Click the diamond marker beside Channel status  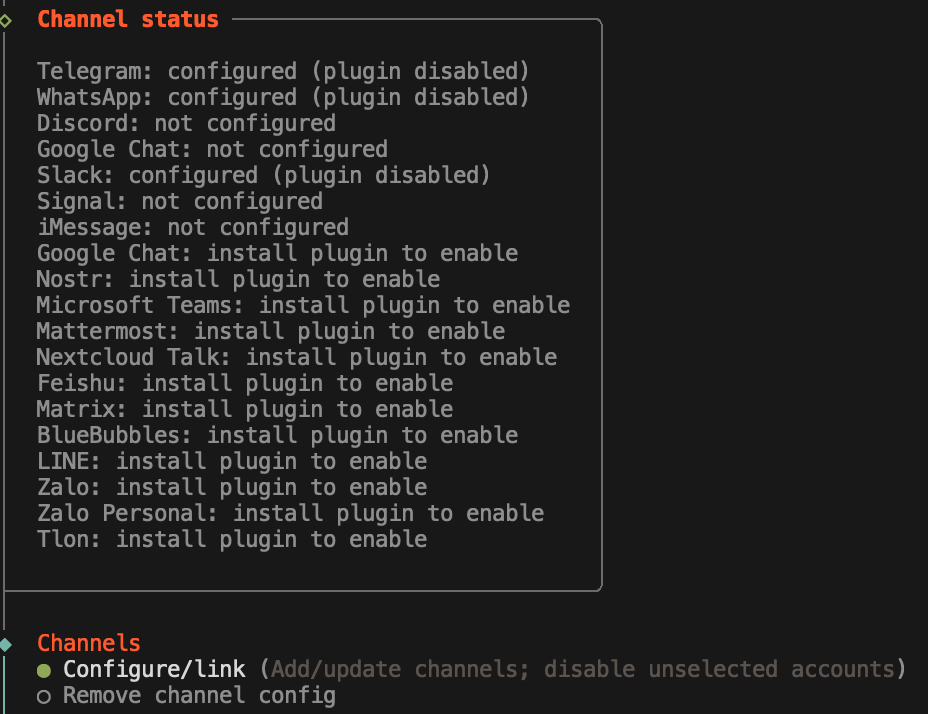coord(6,19)
